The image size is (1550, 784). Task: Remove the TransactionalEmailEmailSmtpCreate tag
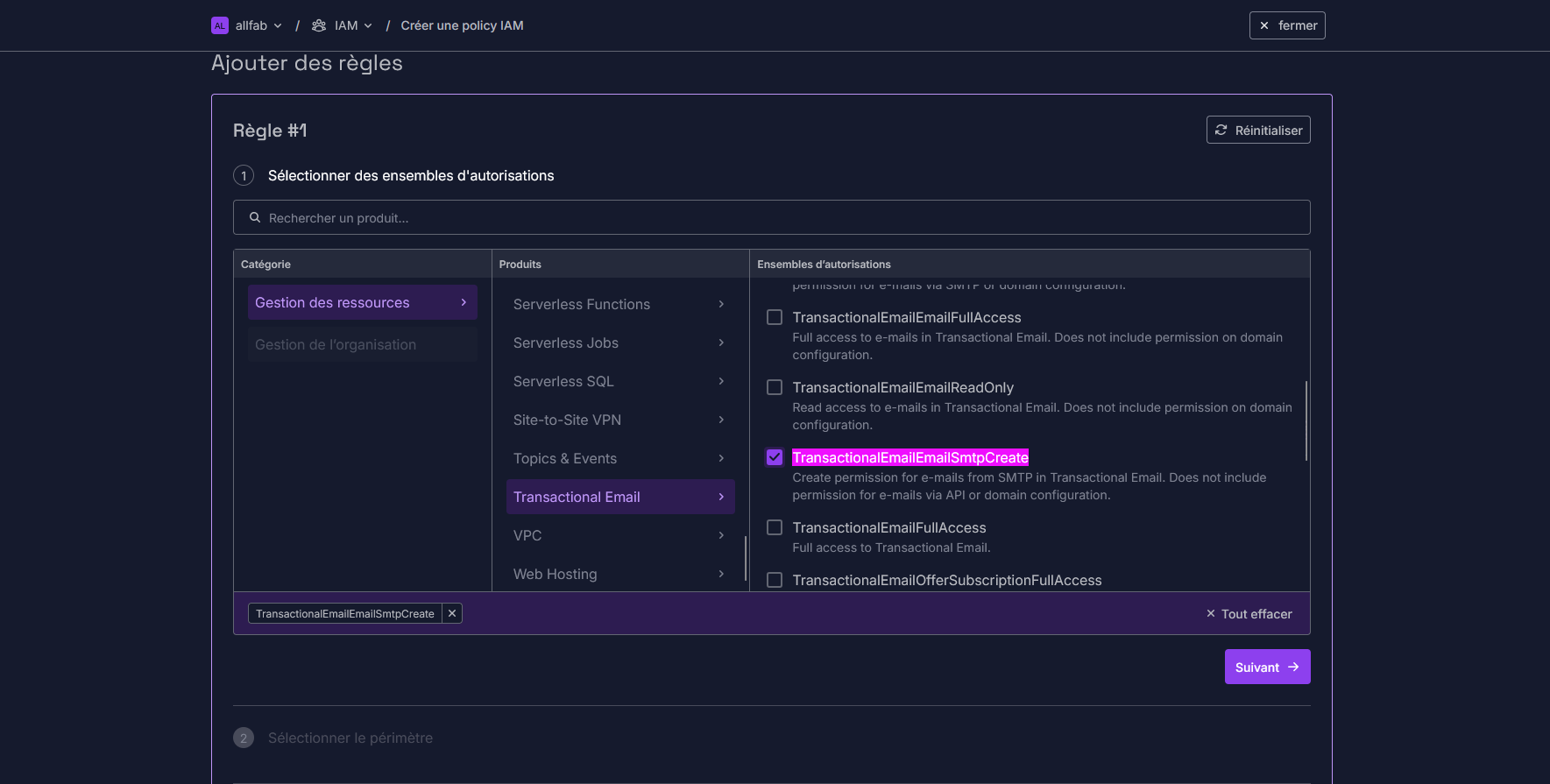[x=452, y=613]
